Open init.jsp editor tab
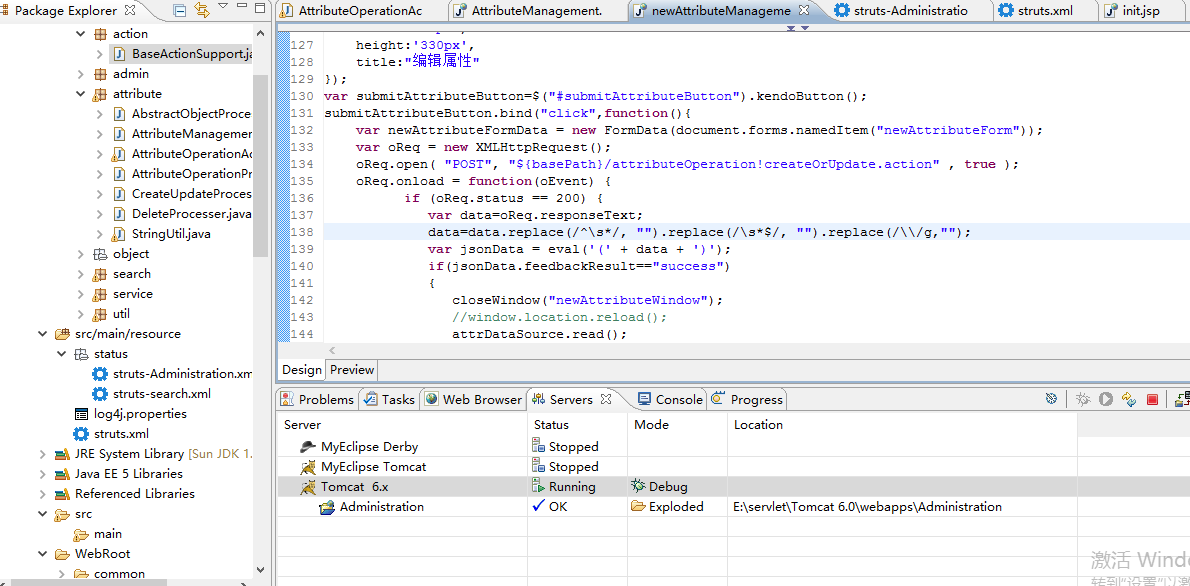1190x586 pixels. click(1132, 11)
